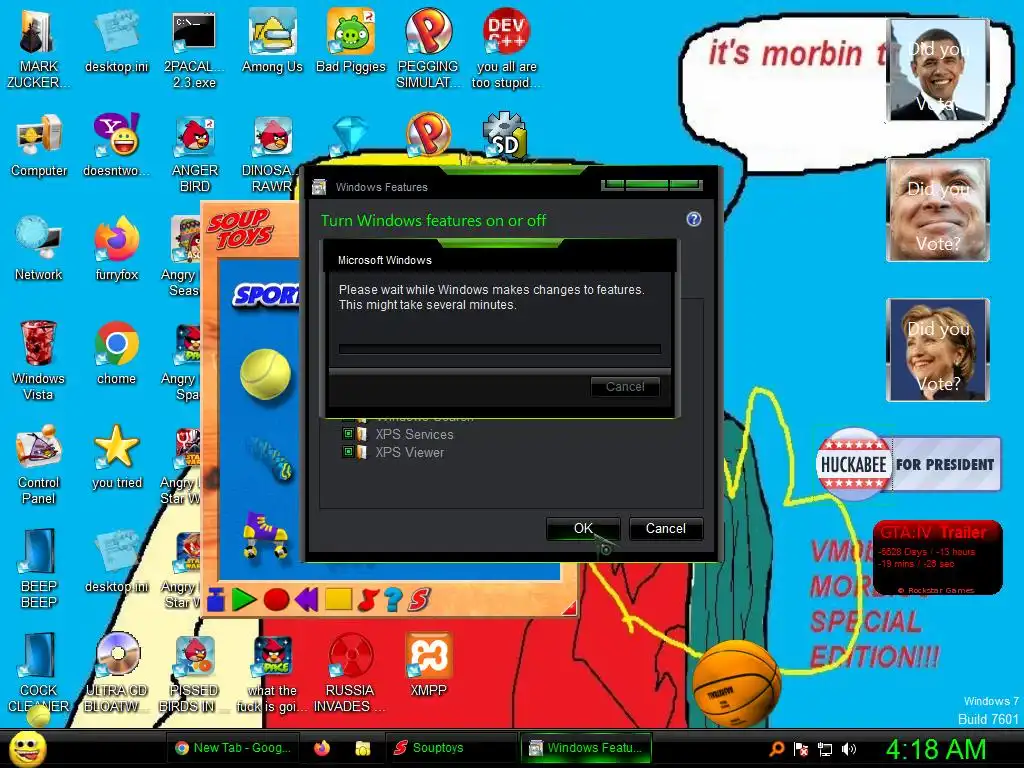The width and height of the screenshot is (1024, 768).
Task: Launch the chome Chrome shortcut
Action: click(x=116, y=353)
